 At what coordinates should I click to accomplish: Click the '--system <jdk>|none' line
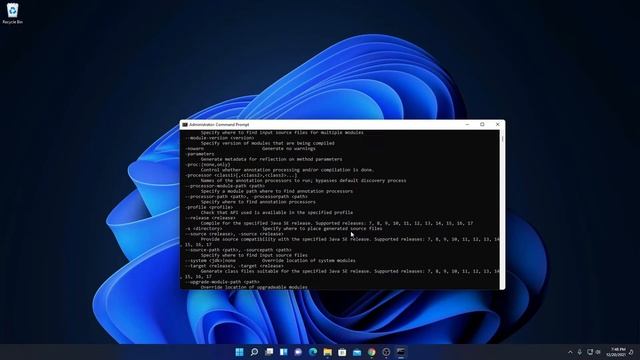click(270, 260)
